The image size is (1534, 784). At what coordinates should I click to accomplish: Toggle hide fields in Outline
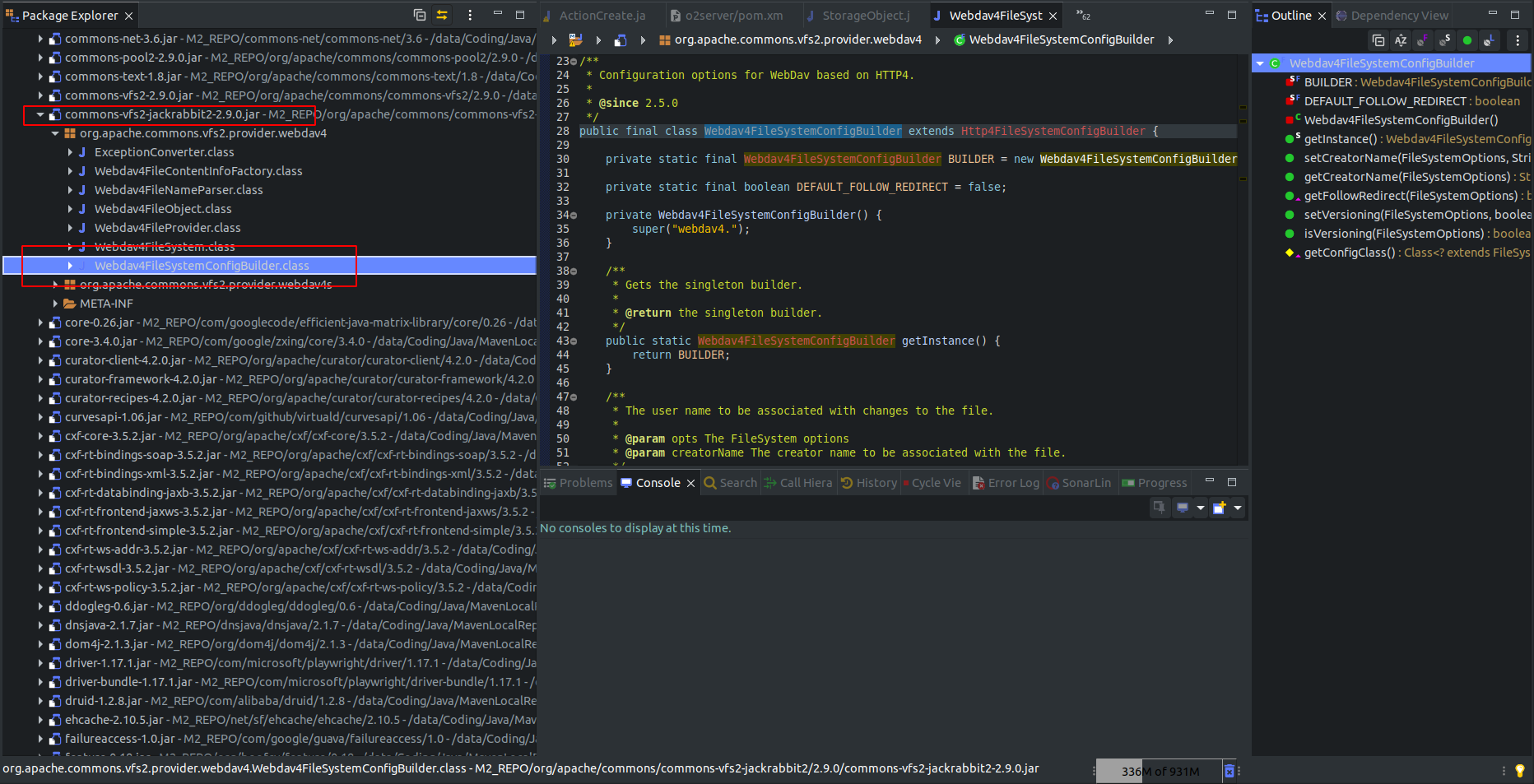[1423, 40]
